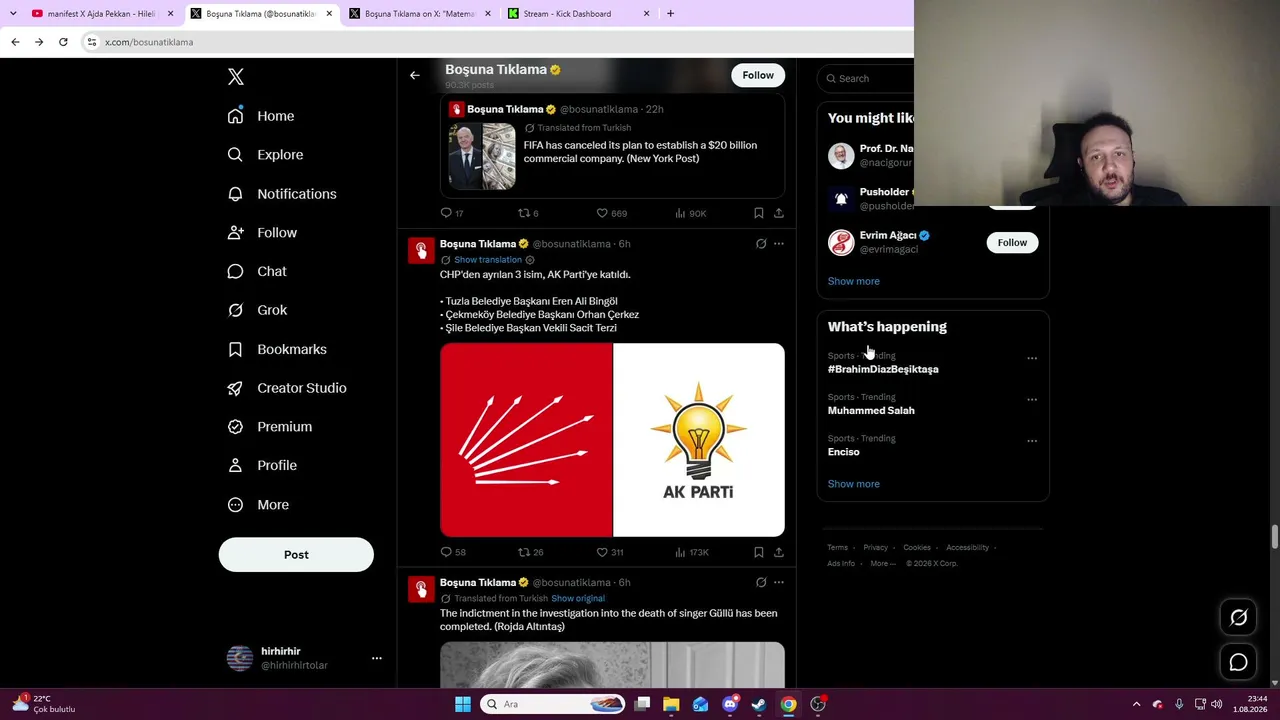Screen dimensions: 1280x720
Task: Share the FIFA tweet
Action: coord(779,213)
